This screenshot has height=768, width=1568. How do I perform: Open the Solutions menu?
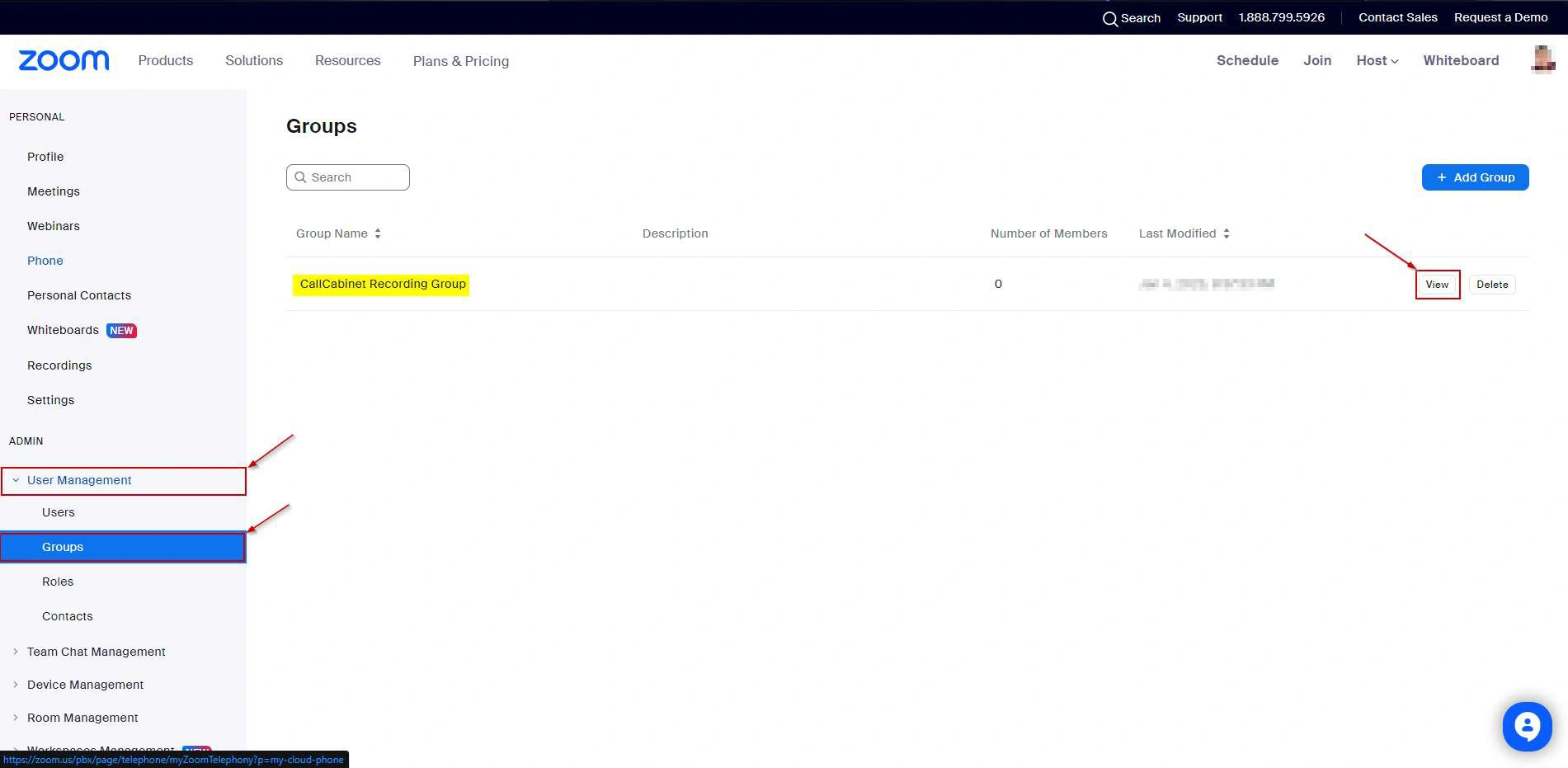click(254, 60)
